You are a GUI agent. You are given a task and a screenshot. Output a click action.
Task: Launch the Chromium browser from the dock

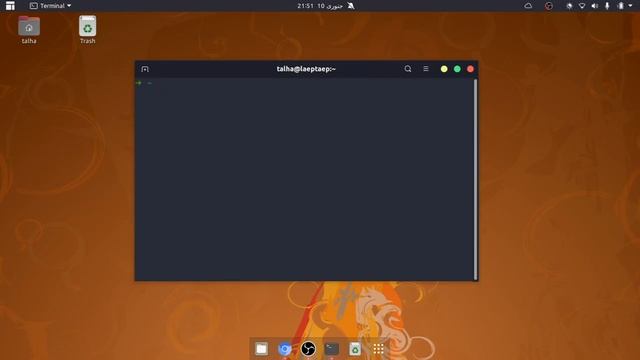284,349
